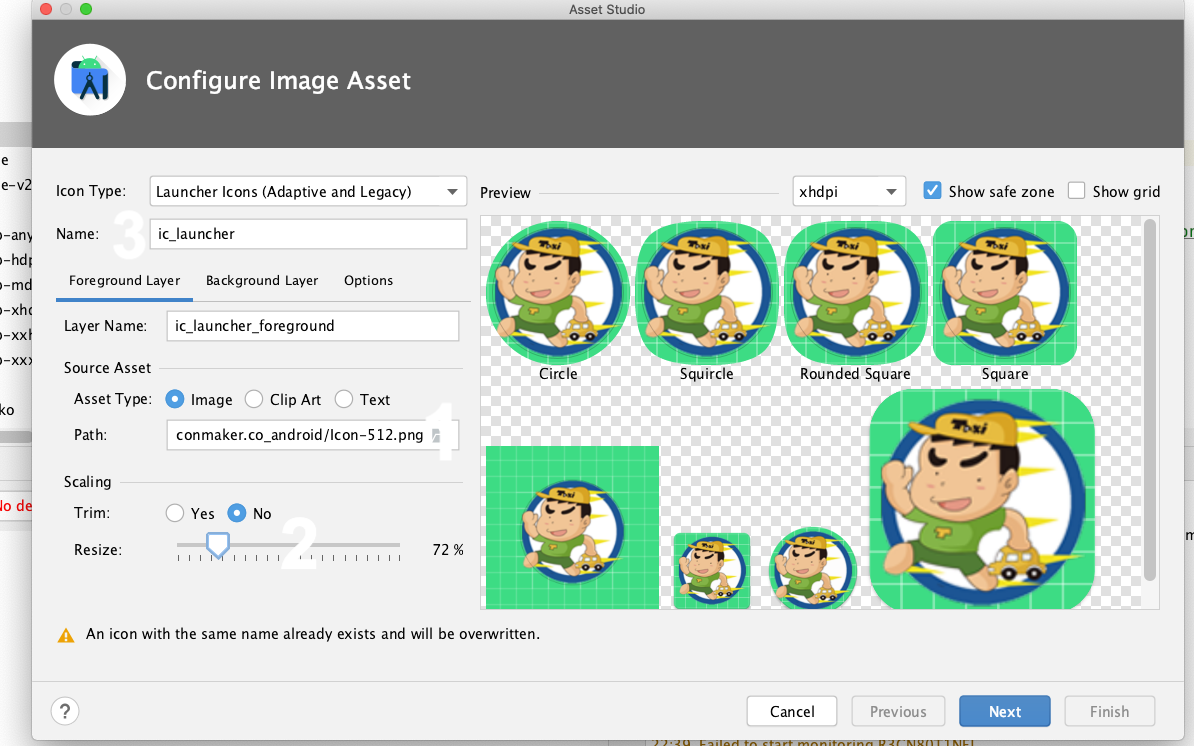Click the small round icon preview
1194x746 pixels.
tap(813, 569)
